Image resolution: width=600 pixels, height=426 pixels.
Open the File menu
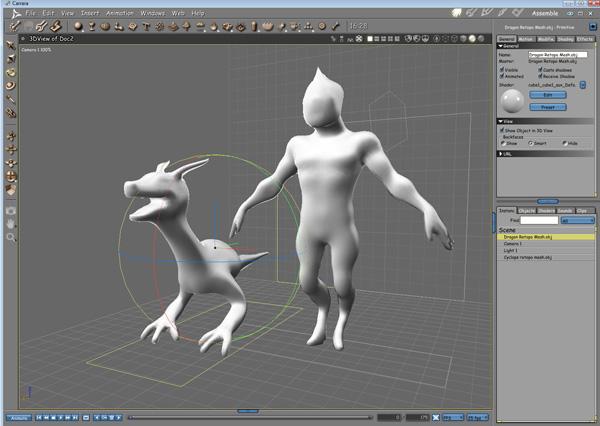click(x=30, y=13)
